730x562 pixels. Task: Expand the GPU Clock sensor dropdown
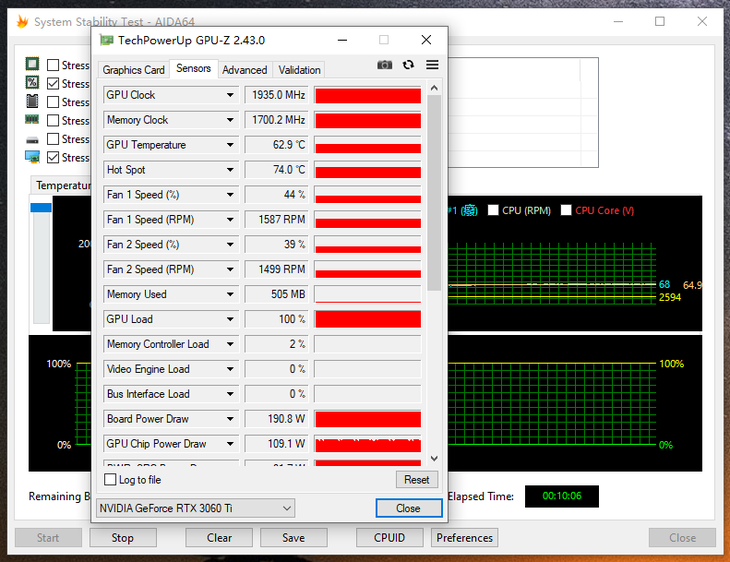(230, 95)
